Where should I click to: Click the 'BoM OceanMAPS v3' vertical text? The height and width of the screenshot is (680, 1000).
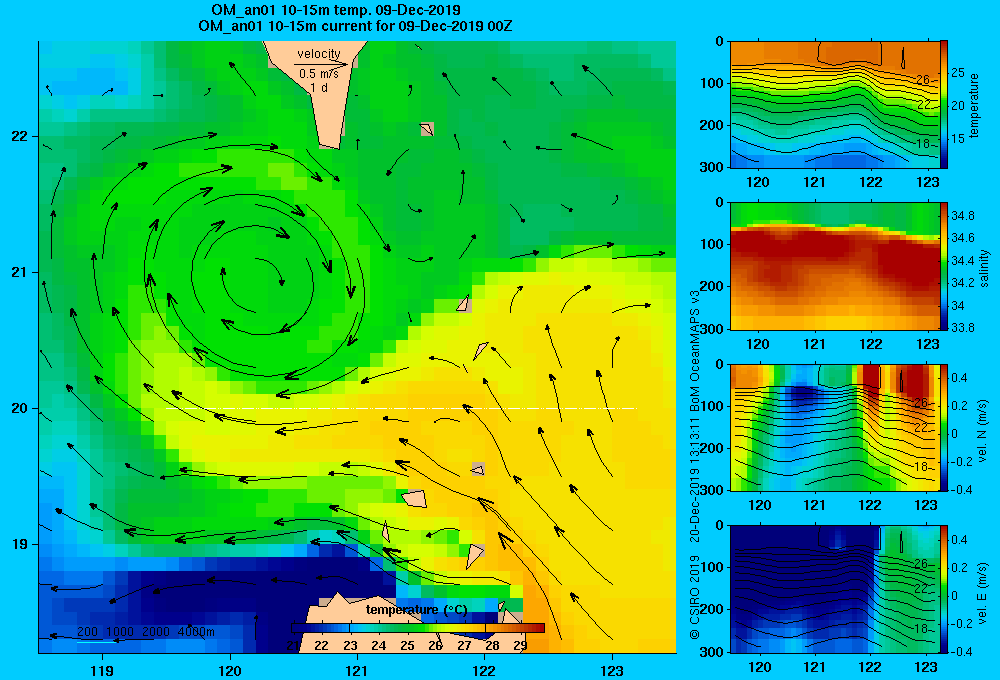click(x=695, y=349)
